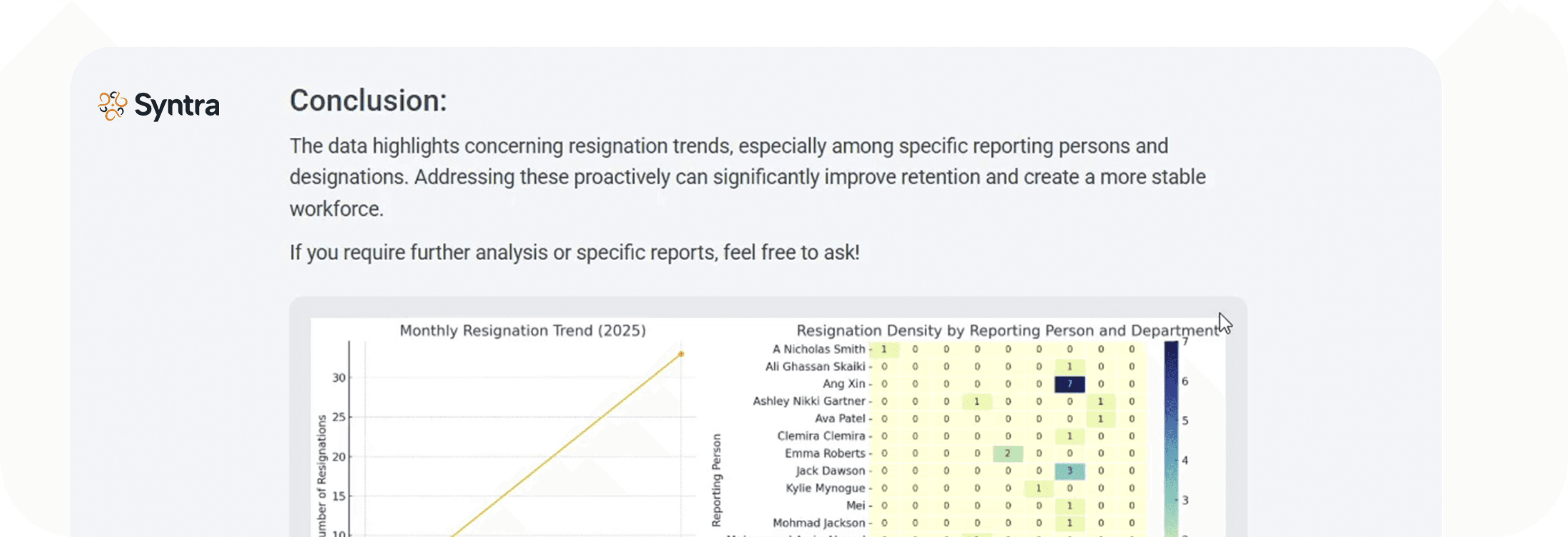Click the Reporting Person axis label
The height and width of the screenshot is (537, 1568).
point(717,480)
